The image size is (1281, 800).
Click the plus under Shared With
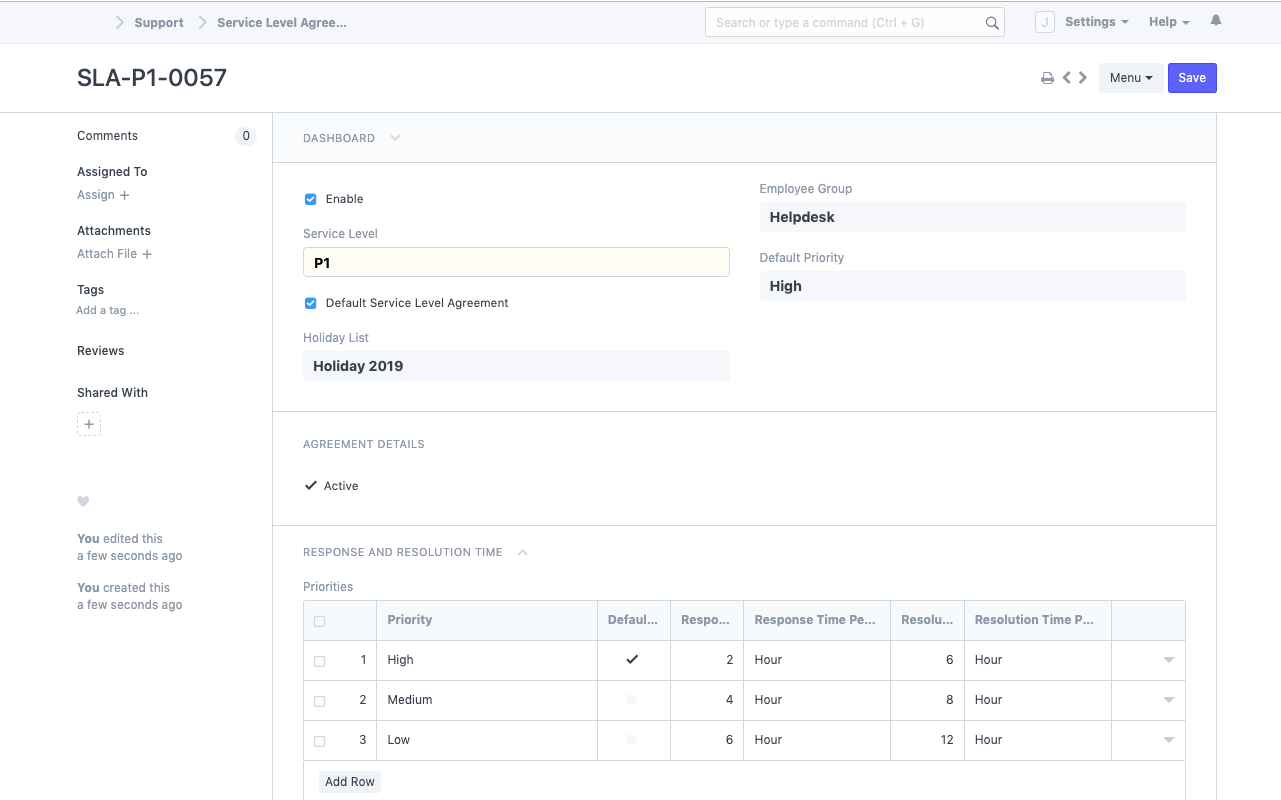[89, 425]
